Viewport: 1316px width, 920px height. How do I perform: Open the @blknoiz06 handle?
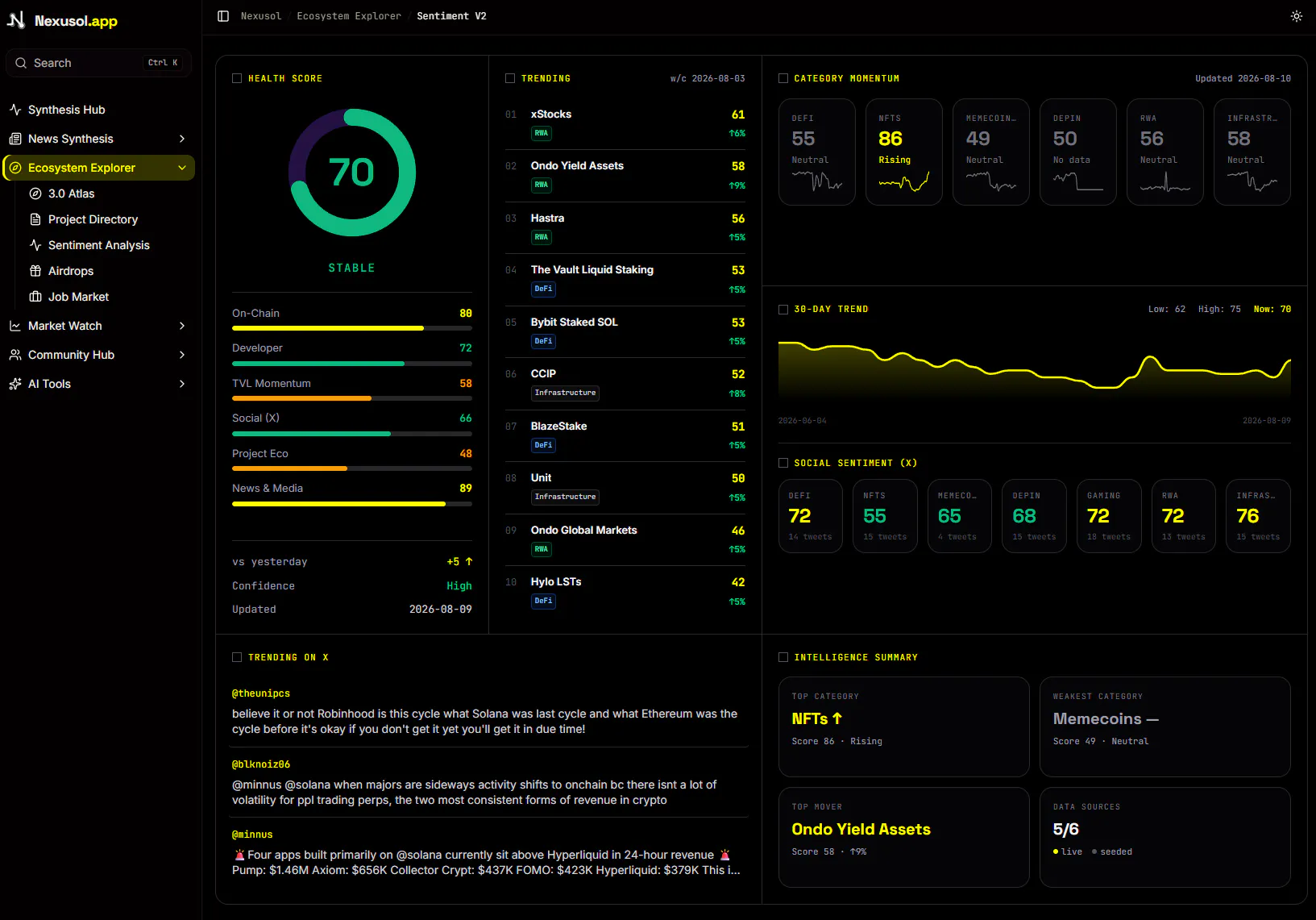tap(261, 764)
